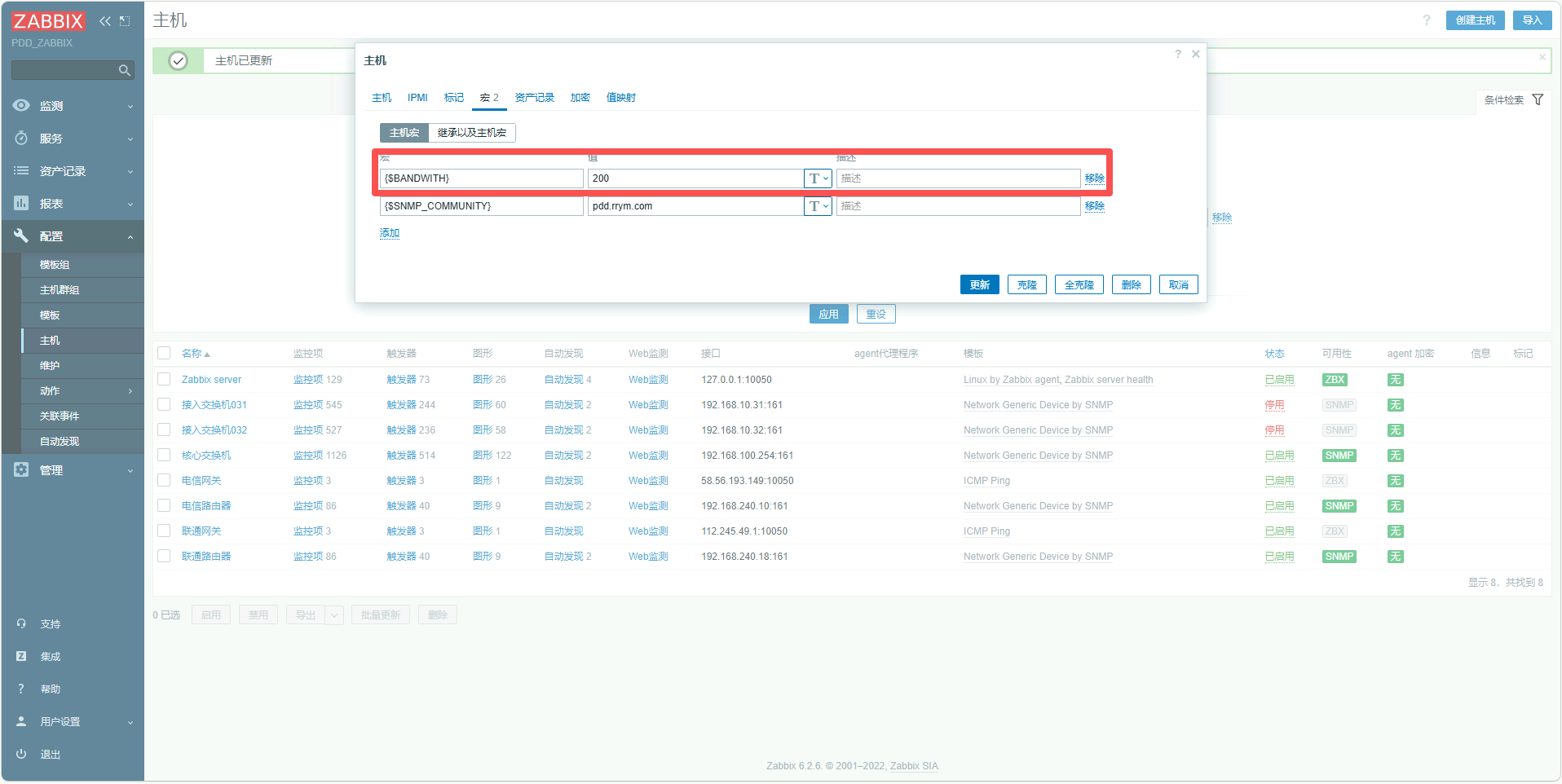This screenshot has width=1562, height=784.
Task: Click the 更新 button in dialog
Action: point(979,284)
